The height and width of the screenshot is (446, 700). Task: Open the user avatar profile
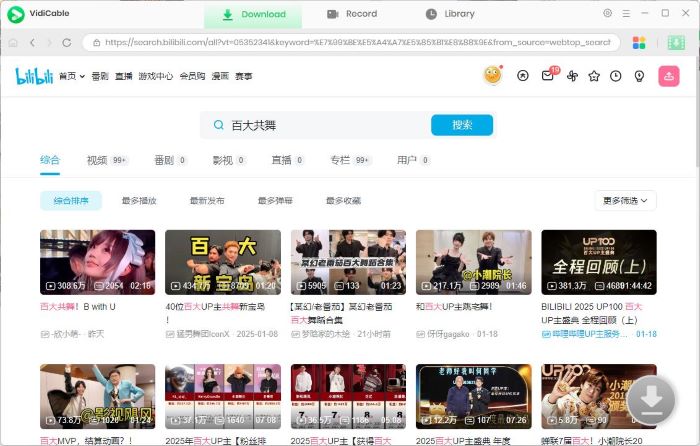pyautogui.click(x=492, y=75)
